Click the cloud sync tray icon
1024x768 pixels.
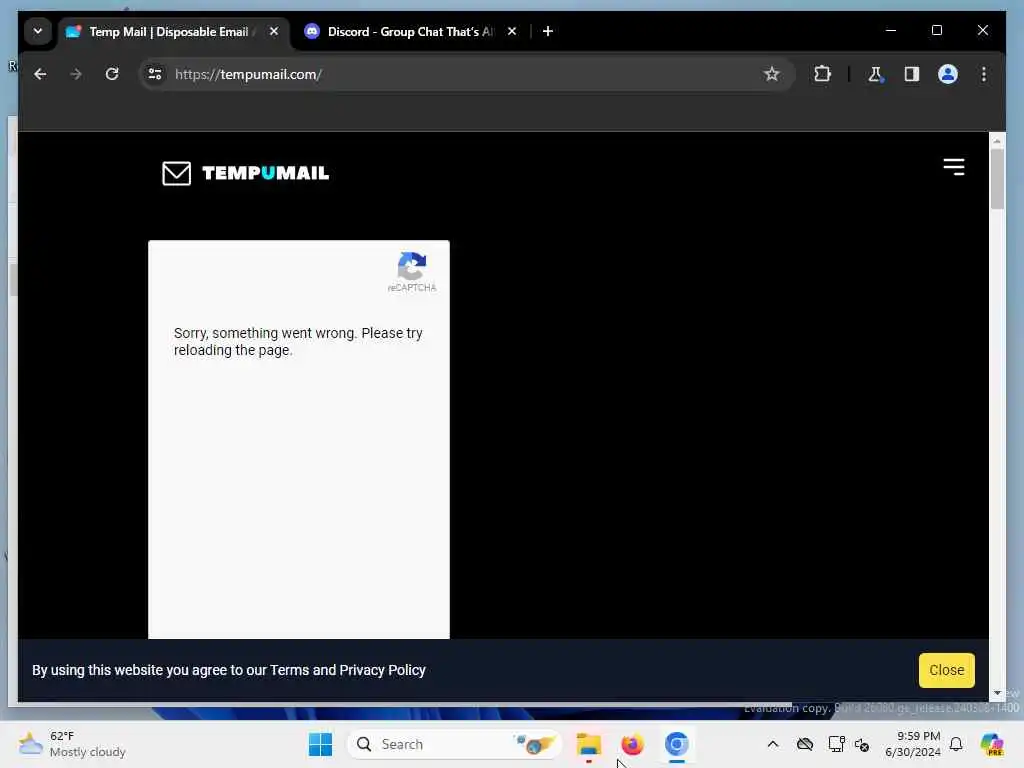point(805,744)
